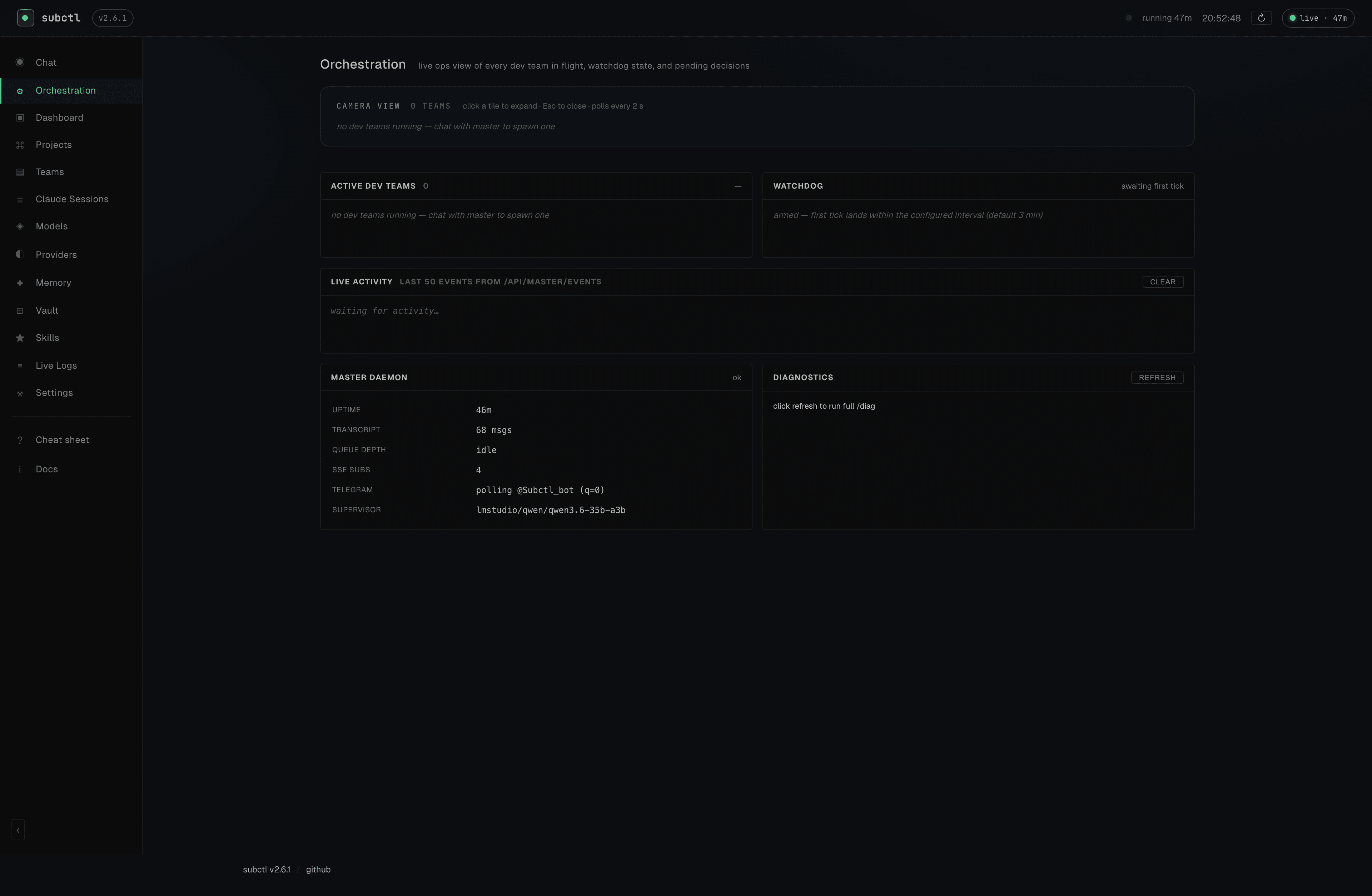Screen dimensions: 1372x896
Task: Open the Skills page
Action: coord(71,337)
